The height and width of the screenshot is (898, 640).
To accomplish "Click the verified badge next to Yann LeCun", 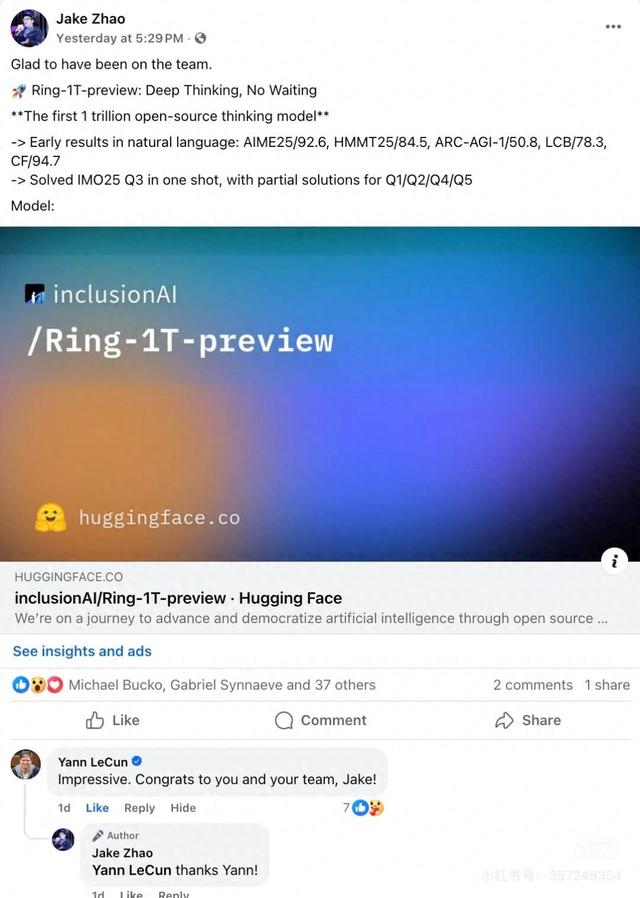I will click(x=137, y=761).
